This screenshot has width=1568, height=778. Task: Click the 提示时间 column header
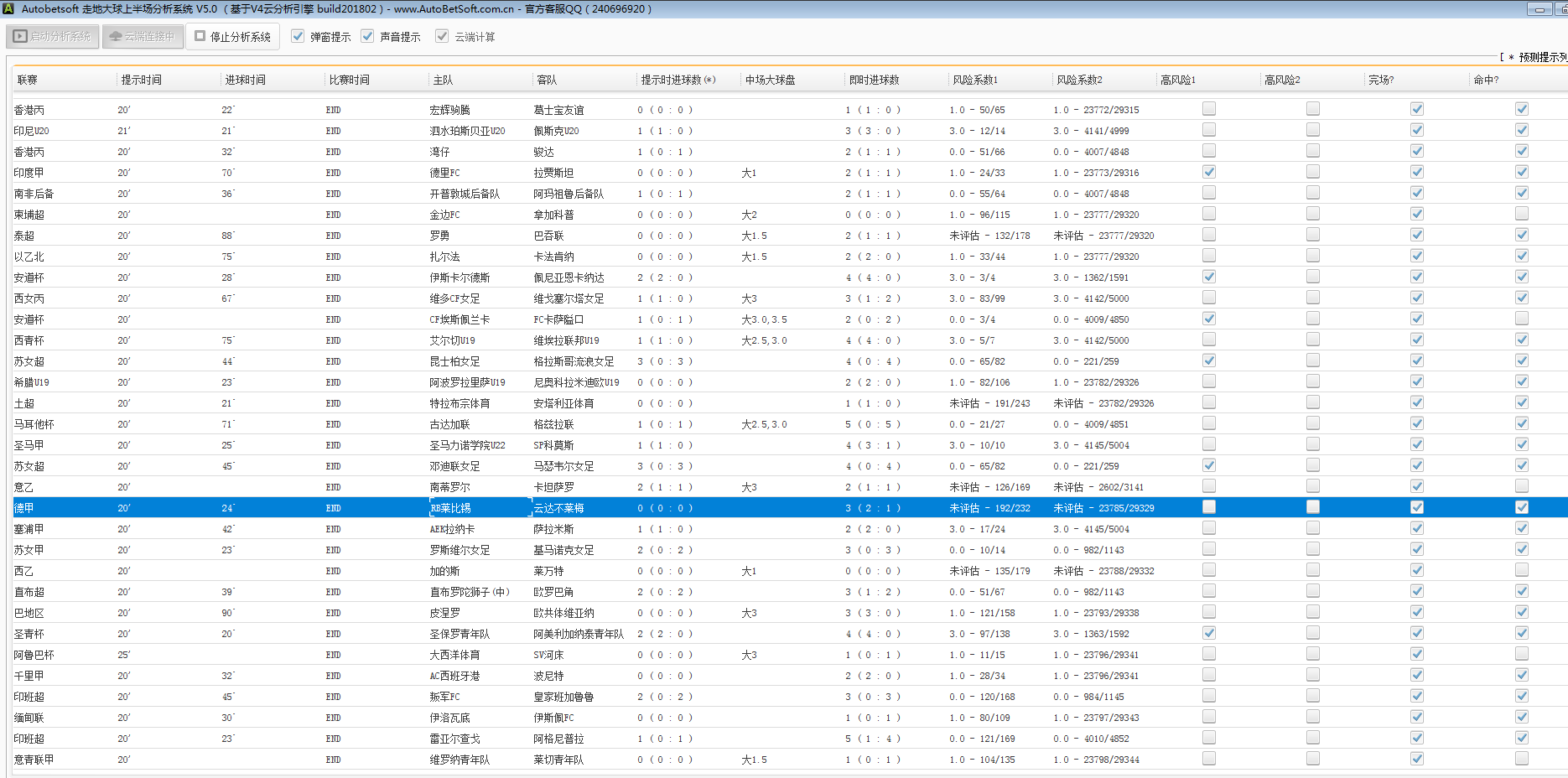141,80
